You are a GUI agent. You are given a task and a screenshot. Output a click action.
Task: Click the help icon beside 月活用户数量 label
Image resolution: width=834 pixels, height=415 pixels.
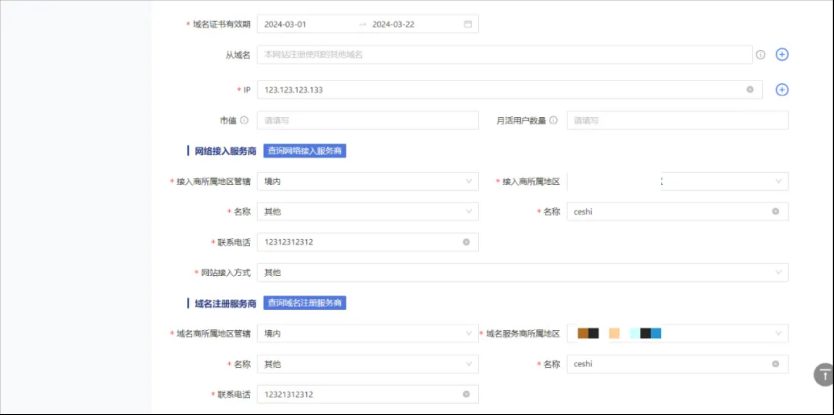click(553, 120)
